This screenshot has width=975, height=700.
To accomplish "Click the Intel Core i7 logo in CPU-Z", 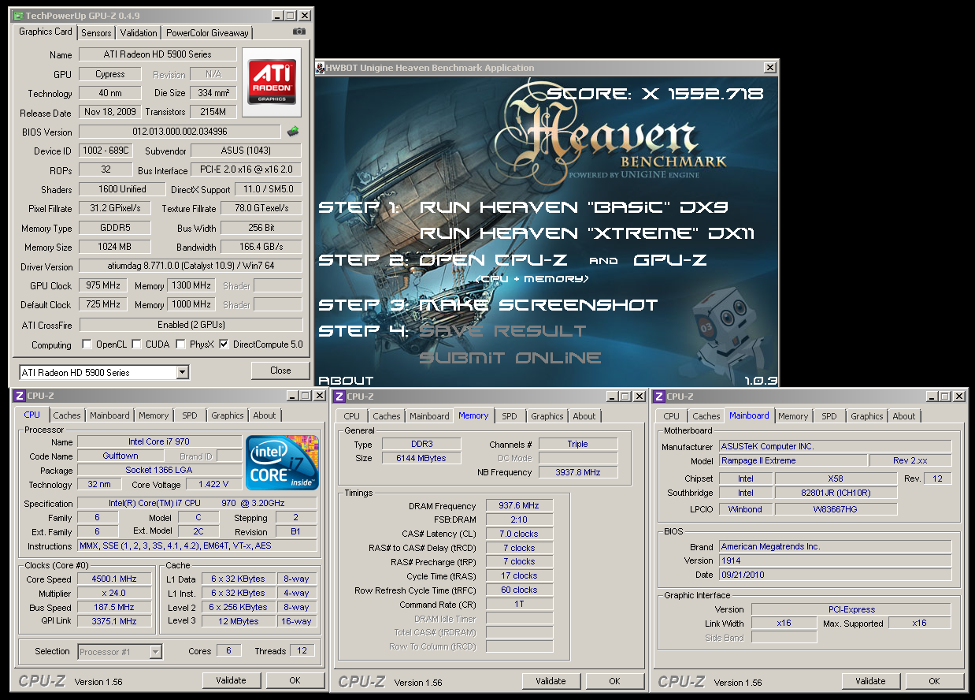I will coord(282,463).
